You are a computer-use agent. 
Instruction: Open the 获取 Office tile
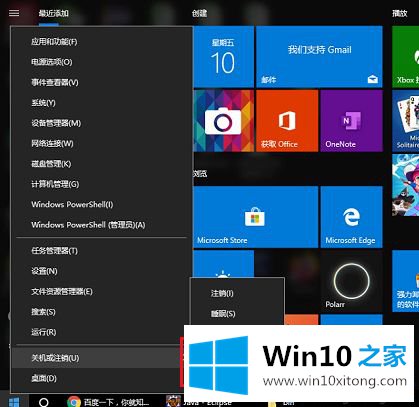point(287,121)
